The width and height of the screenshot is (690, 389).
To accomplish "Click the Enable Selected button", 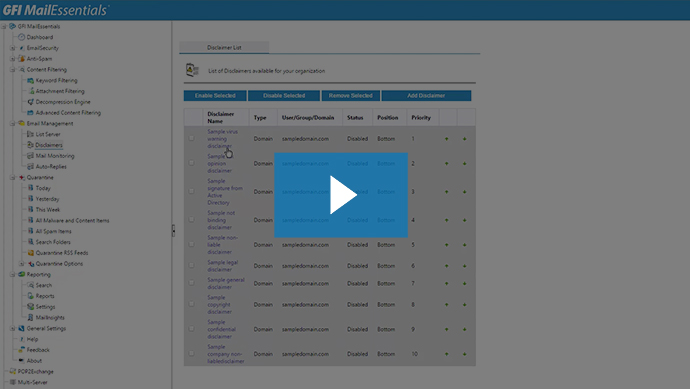I will click(215, 95).
